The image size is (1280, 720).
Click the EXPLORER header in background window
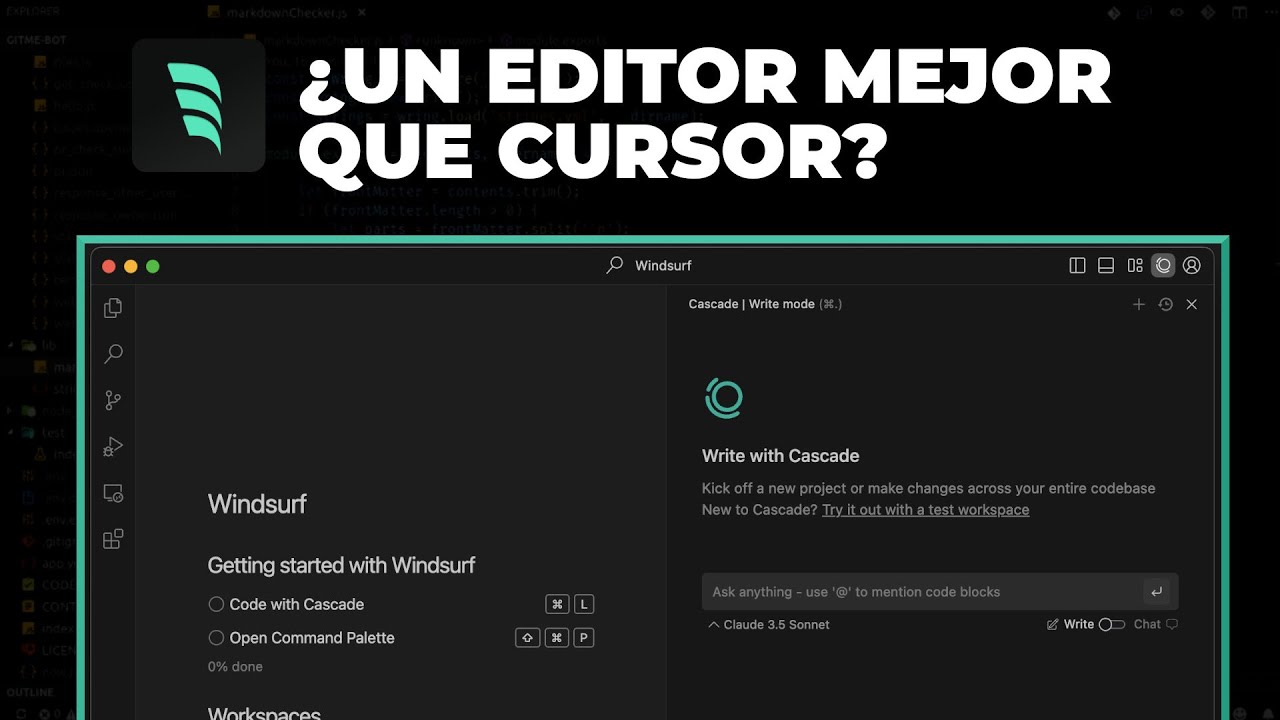click(x=33, y=12)
